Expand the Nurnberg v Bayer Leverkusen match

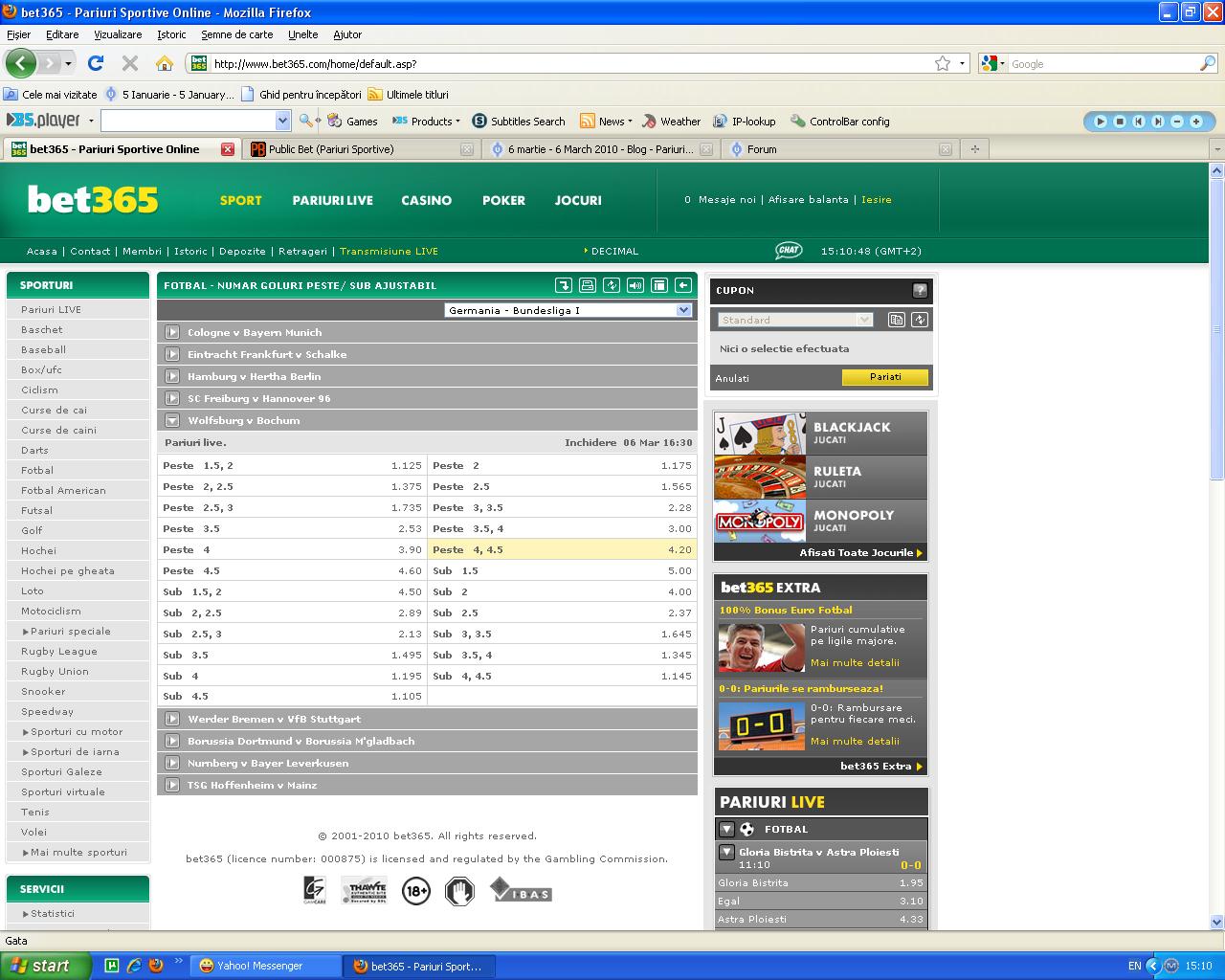[172, 763]
